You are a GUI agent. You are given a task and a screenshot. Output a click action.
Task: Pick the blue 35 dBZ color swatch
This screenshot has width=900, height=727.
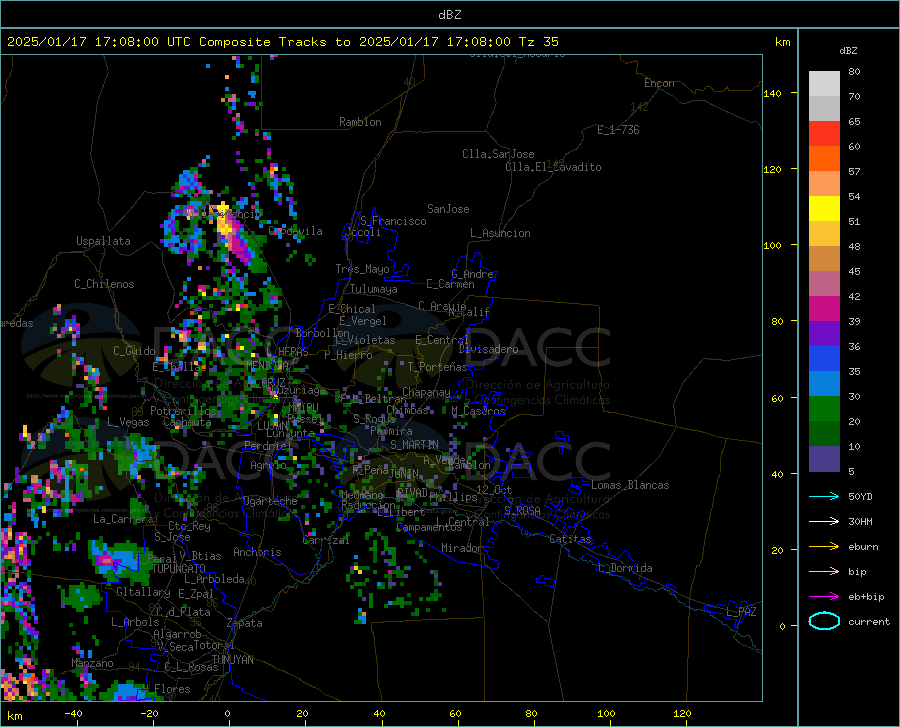click(x=824, y=359)
